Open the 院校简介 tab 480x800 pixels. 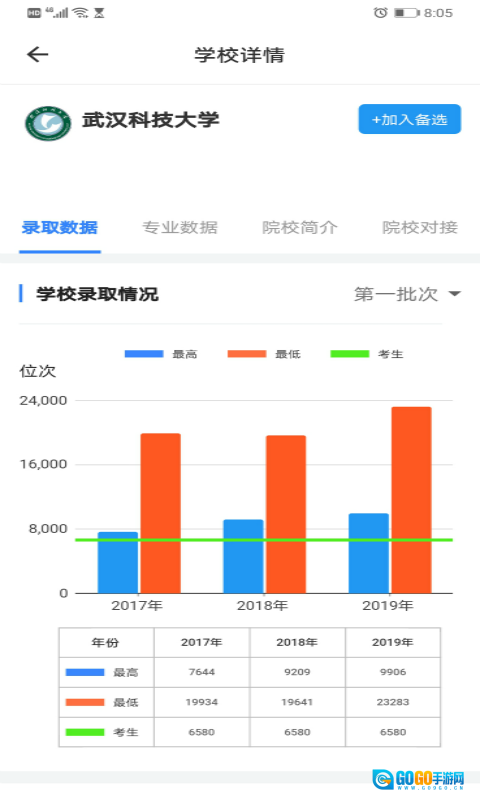[x=300, y=228]
